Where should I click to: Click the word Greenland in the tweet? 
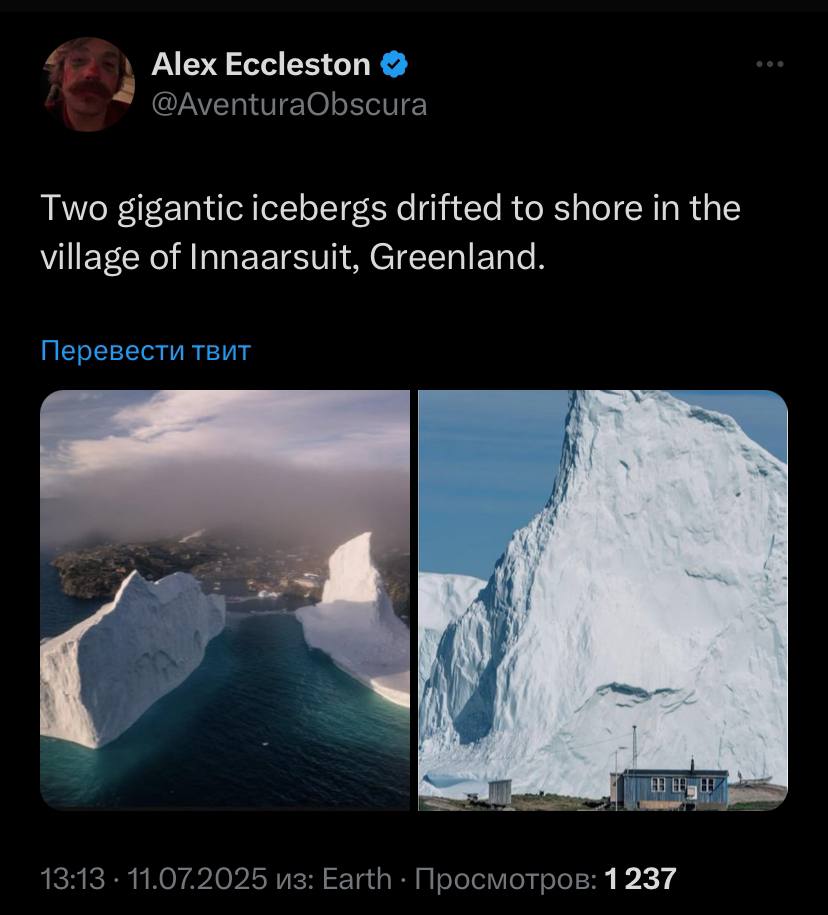click(x=453, y=257)
